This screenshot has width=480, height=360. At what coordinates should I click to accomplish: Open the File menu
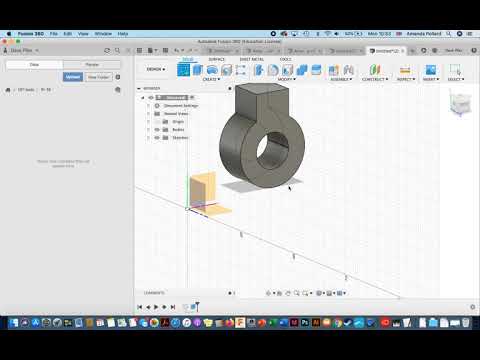(54, 34)
